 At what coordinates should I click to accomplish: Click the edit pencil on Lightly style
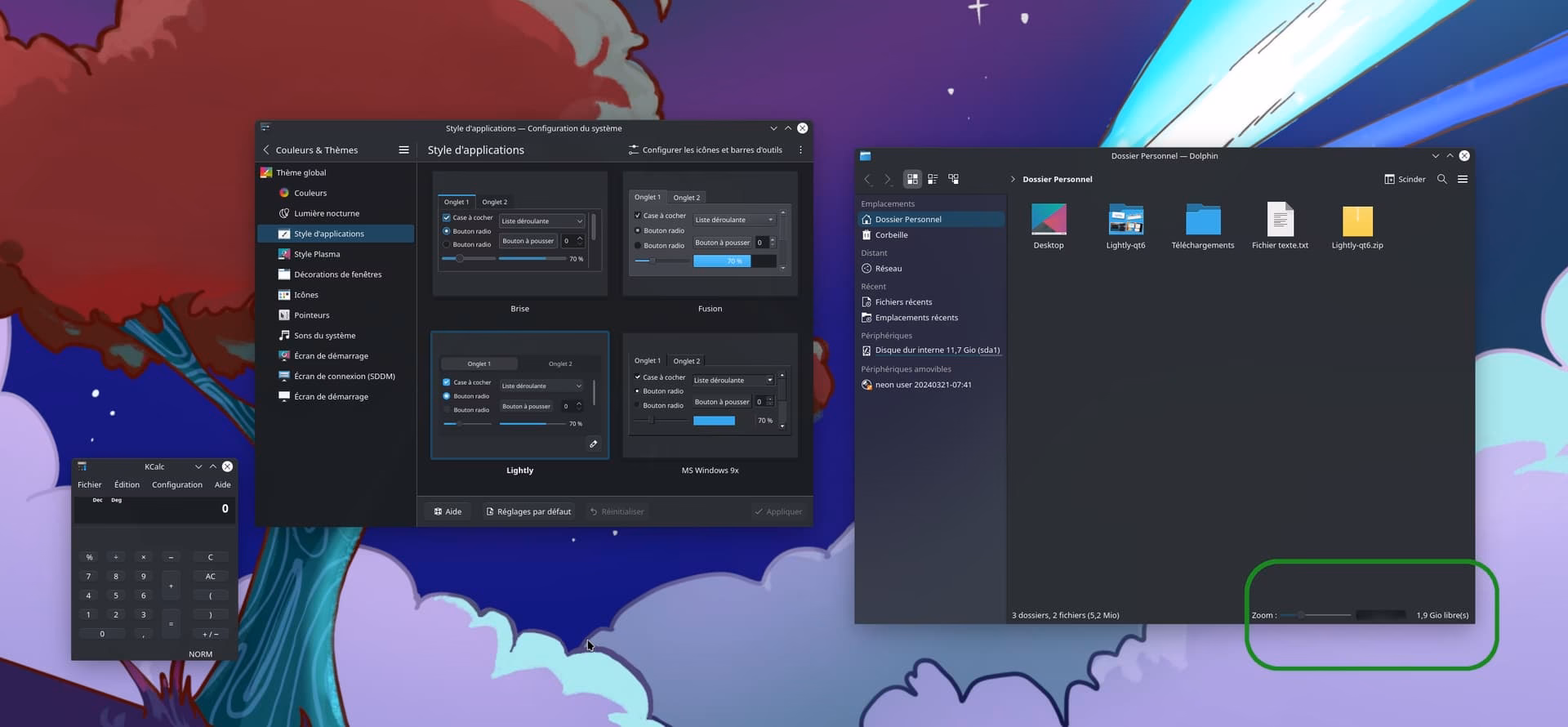[594, 444]
